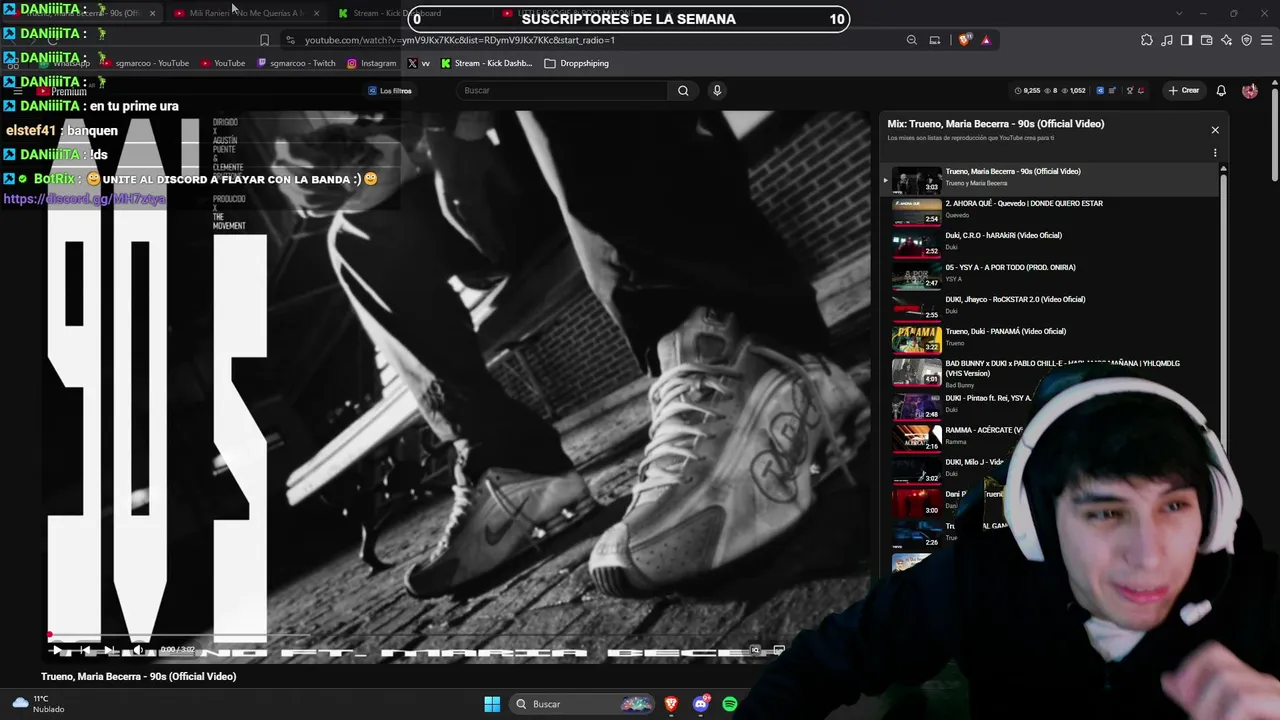This screenshot has height=720, width=1280.
Task: Activate voice search microphone on YouTube
Action: (717, 91)
